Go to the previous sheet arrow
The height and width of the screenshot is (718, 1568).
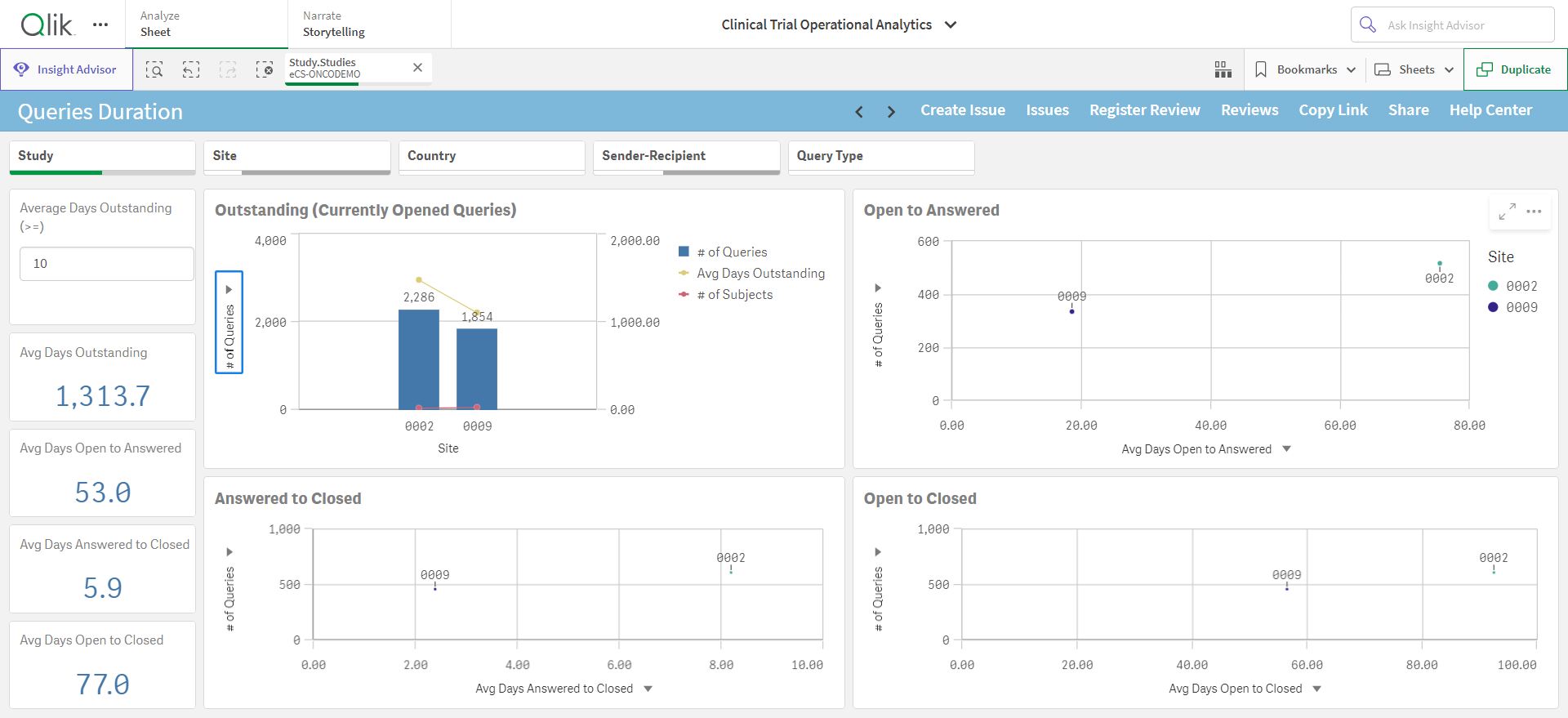coord(859,112)
